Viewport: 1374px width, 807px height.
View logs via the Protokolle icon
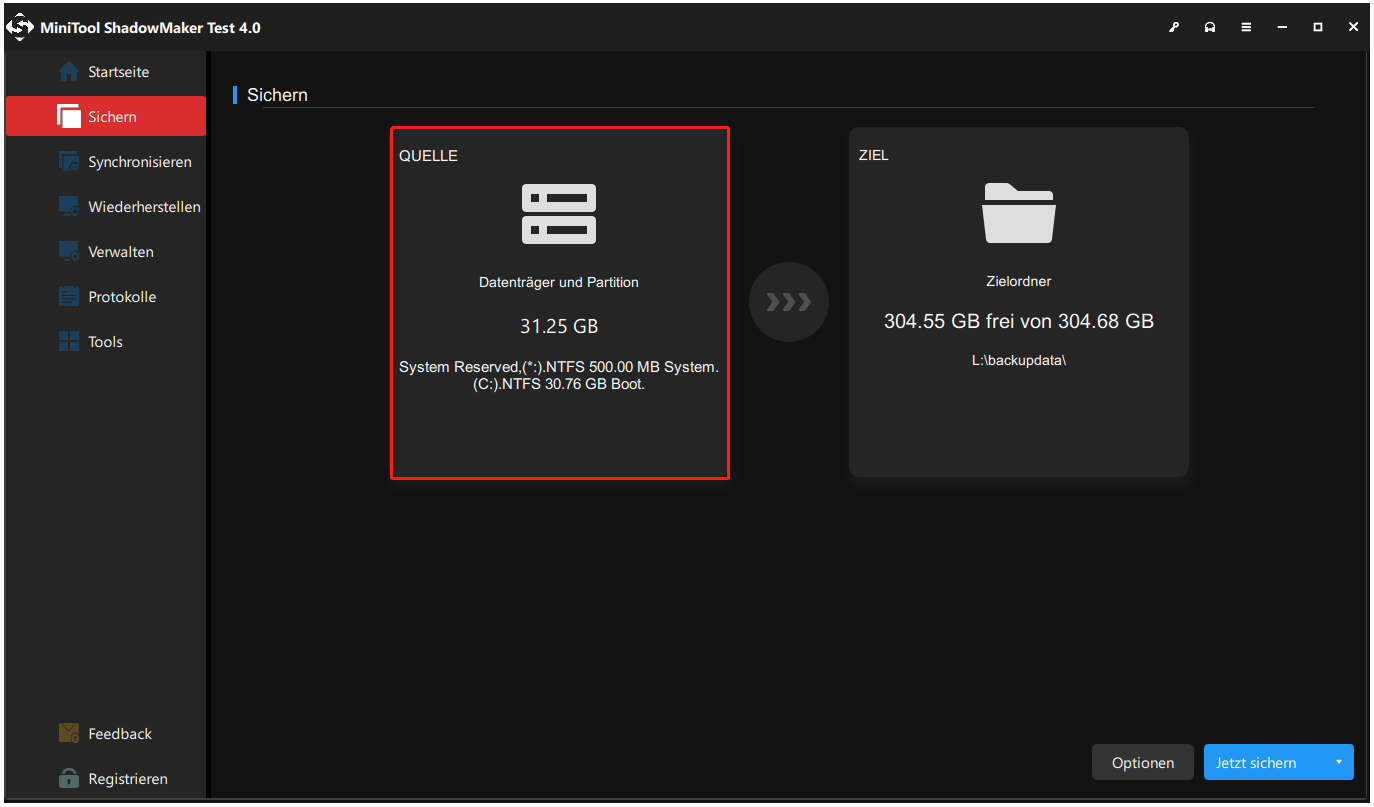pyautogui.click(x=68, y=296)
